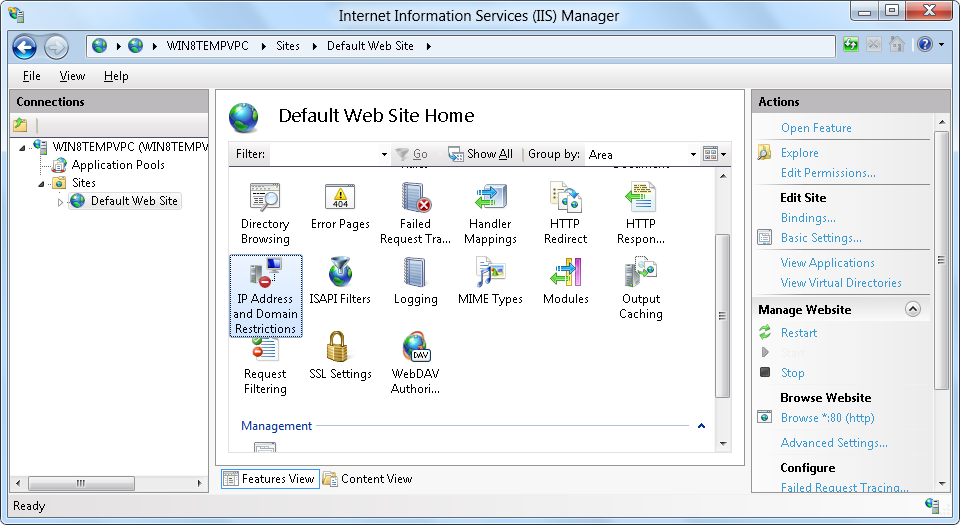Viewport: 960px width, 525px height.
Task: Click the status bar network icon
Action: (x=932, y=505)
